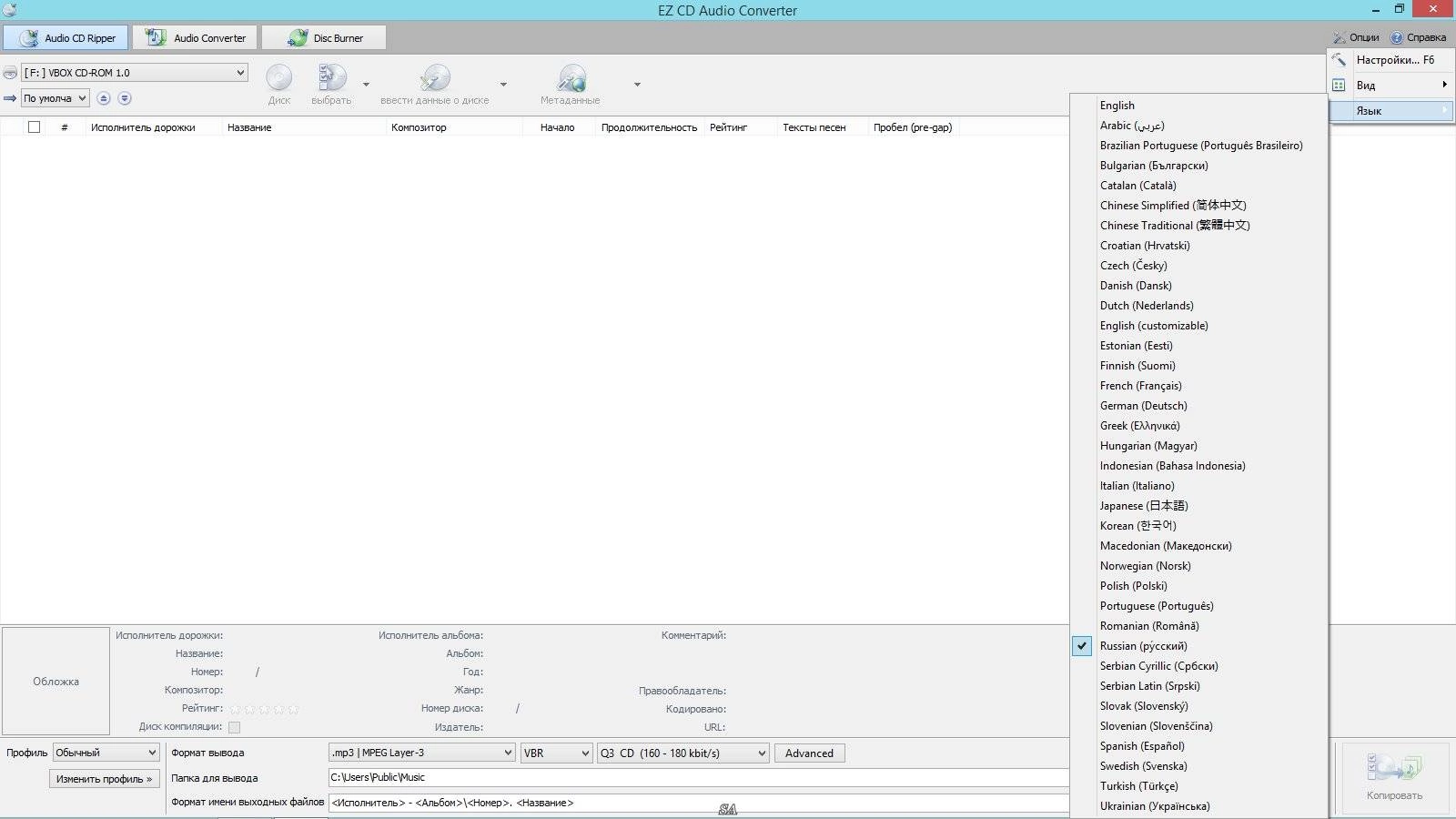Click the Диск disc icon

pyautogui.click(x=279, y=85)
